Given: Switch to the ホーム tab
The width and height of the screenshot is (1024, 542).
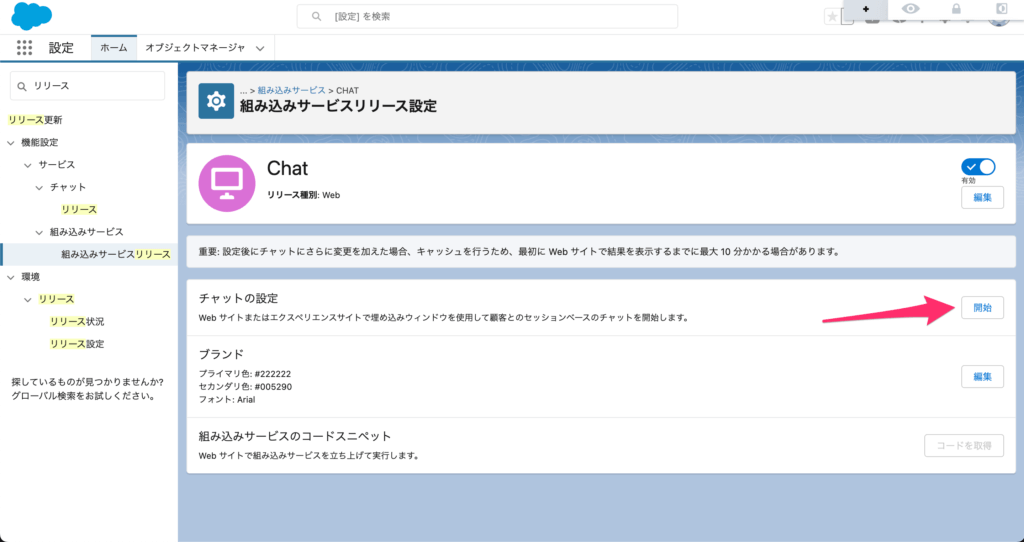Looking at the screenshot, I should pos(114,48).
